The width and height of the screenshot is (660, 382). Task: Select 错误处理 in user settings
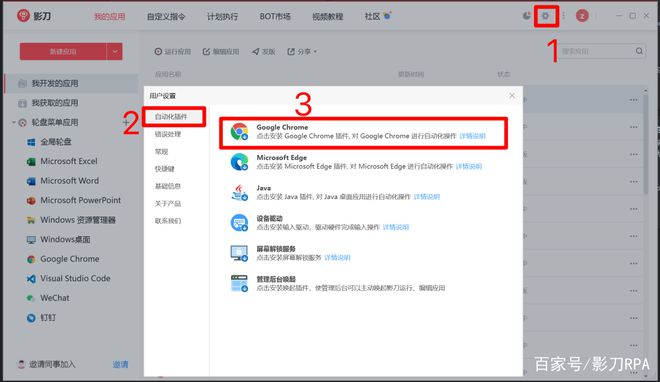click(168, 134)
